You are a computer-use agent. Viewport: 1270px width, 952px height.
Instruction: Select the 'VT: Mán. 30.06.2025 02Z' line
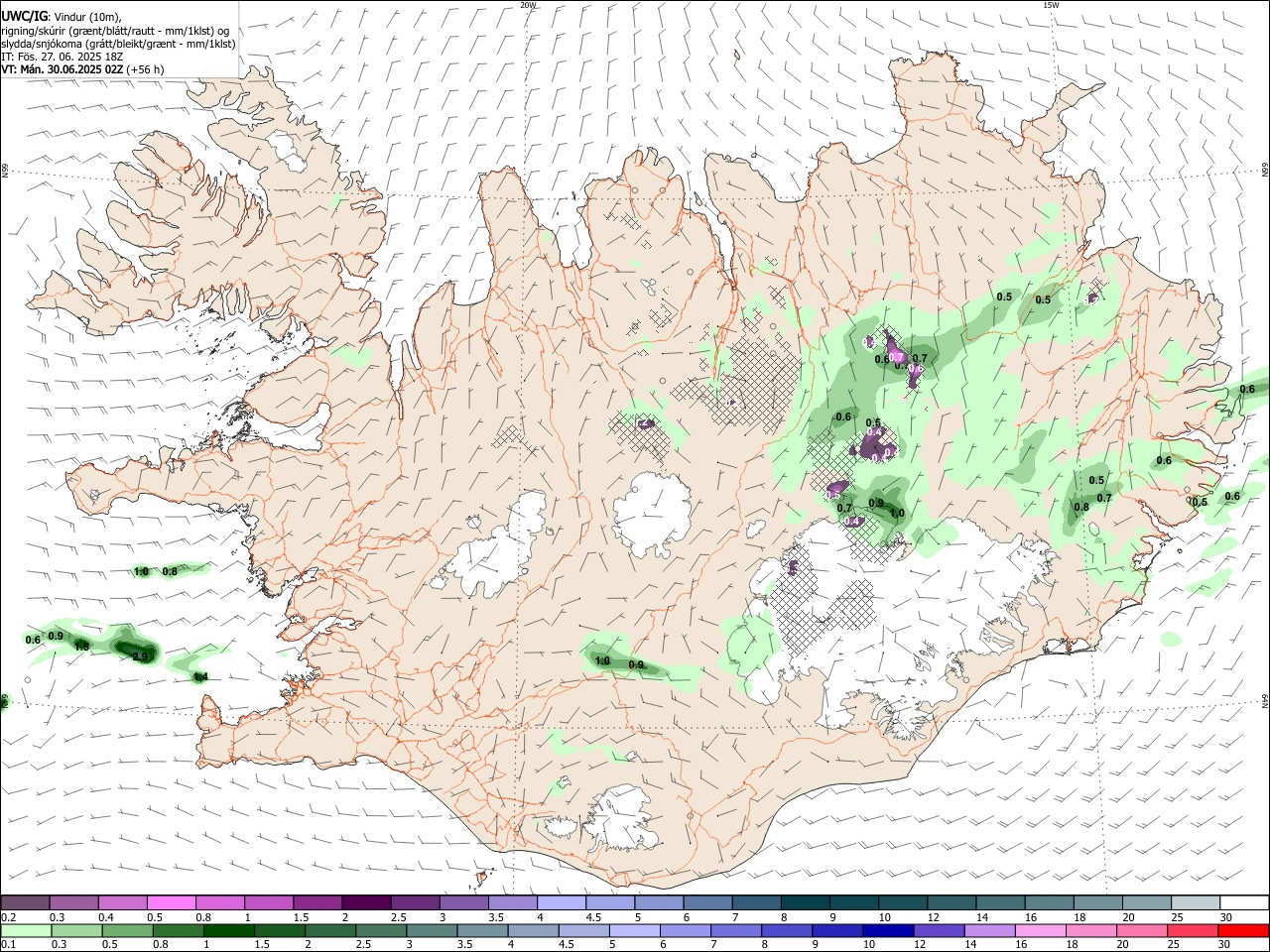[63, 69]
